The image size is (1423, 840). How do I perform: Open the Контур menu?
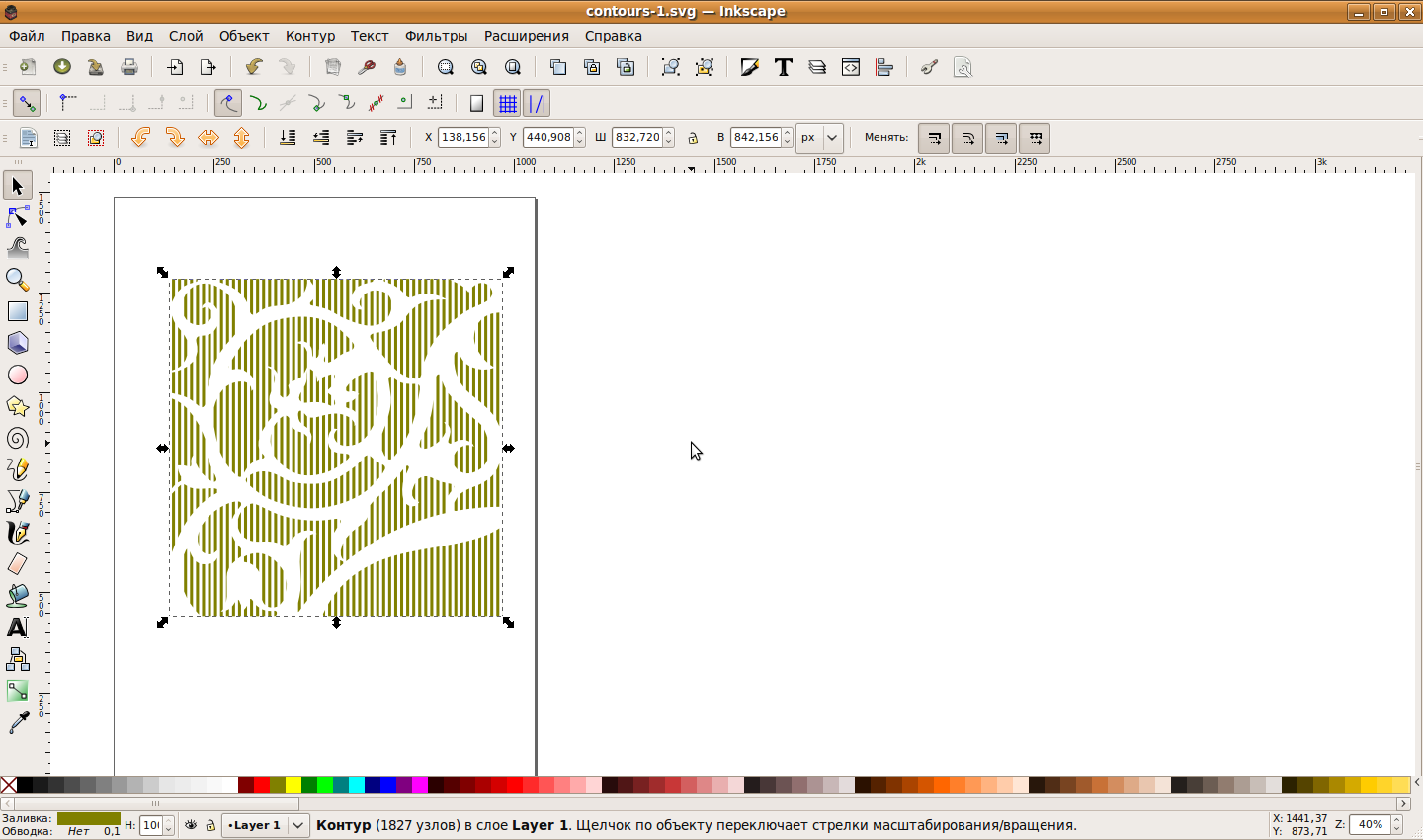310,36
